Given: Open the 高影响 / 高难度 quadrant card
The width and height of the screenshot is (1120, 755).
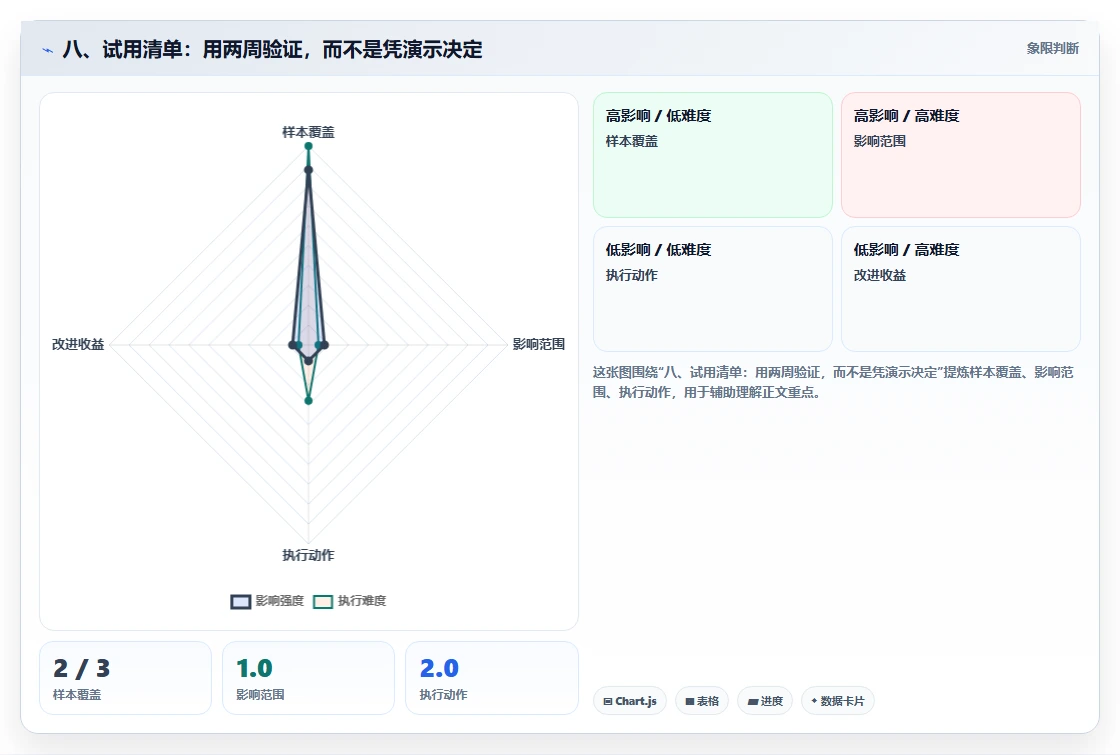Looking at the screenshot, I should (961, 155).
